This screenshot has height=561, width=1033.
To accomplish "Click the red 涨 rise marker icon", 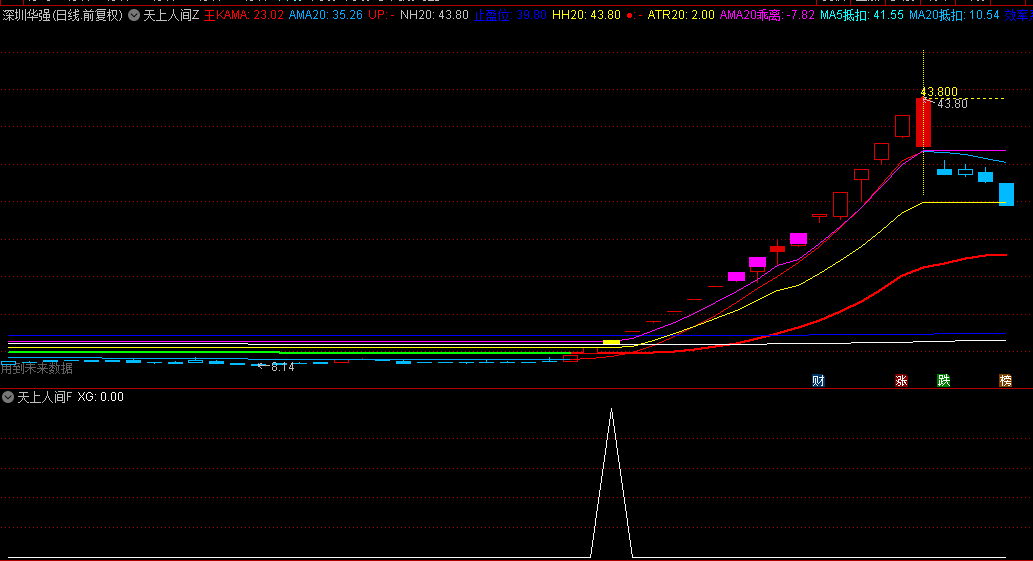I will click(x=901, y=380).
